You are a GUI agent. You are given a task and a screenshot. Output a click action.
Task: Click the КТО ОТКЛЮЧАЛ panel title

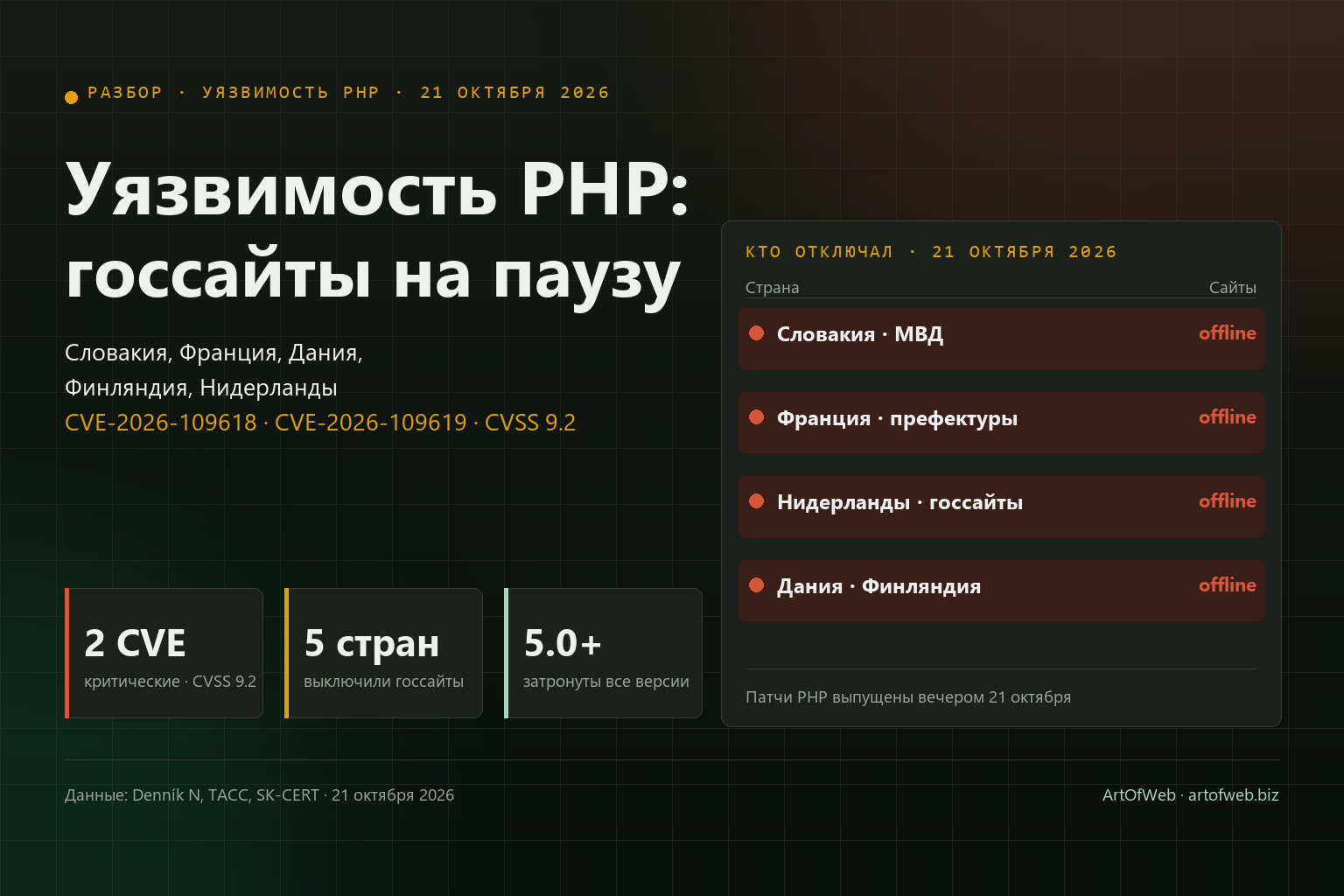pyautogui.click(x=931, y=252)
